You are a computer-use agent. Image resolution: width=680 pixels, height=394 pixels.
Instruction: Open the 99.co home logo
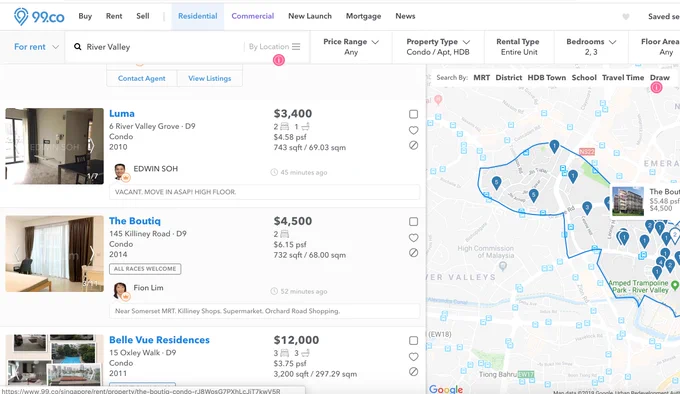click(39, 16)
